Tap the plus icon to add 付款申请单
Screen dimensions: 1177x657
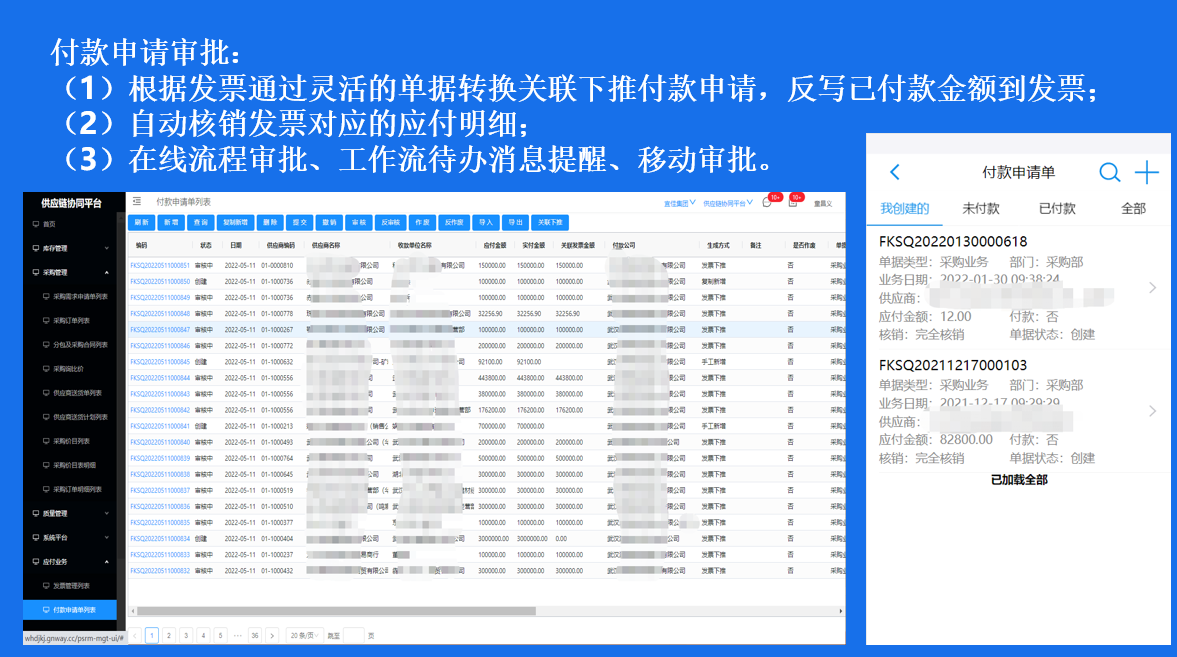click(1147, 173)
